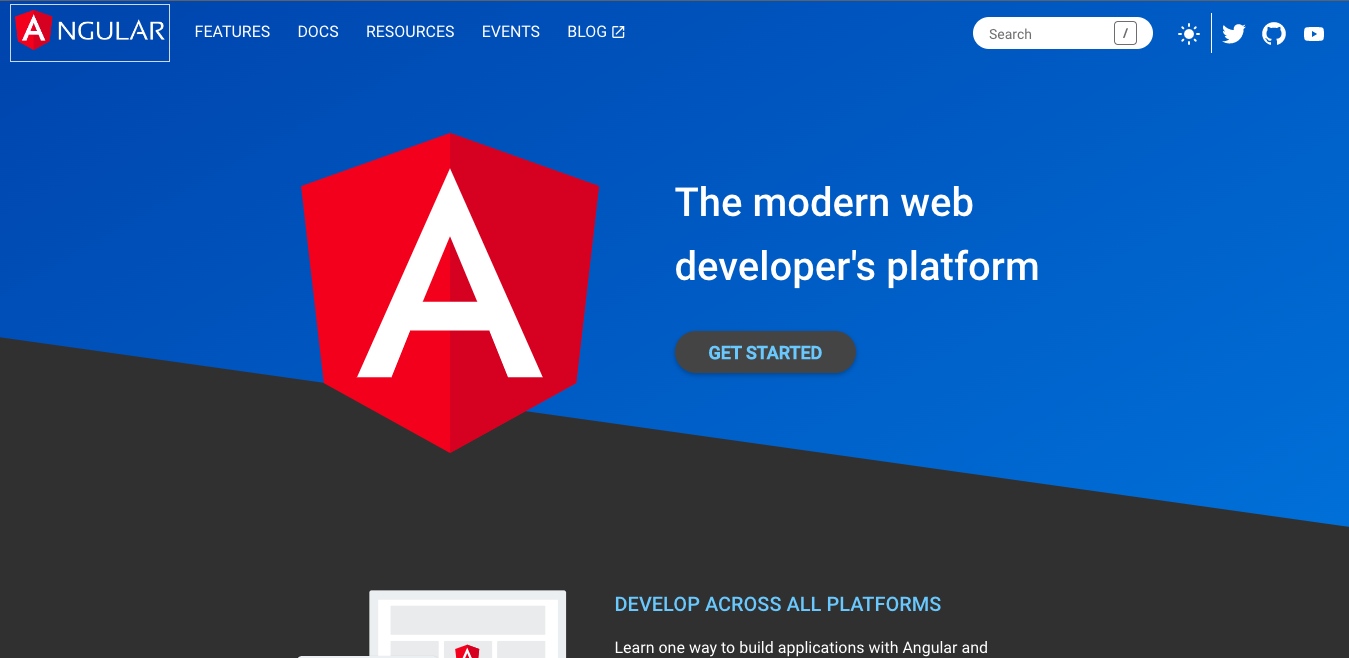The width and height of the screenshot is (1349, 658).
Task: Toggle light/dark theme with sun icon
Action: [1188, 34]
